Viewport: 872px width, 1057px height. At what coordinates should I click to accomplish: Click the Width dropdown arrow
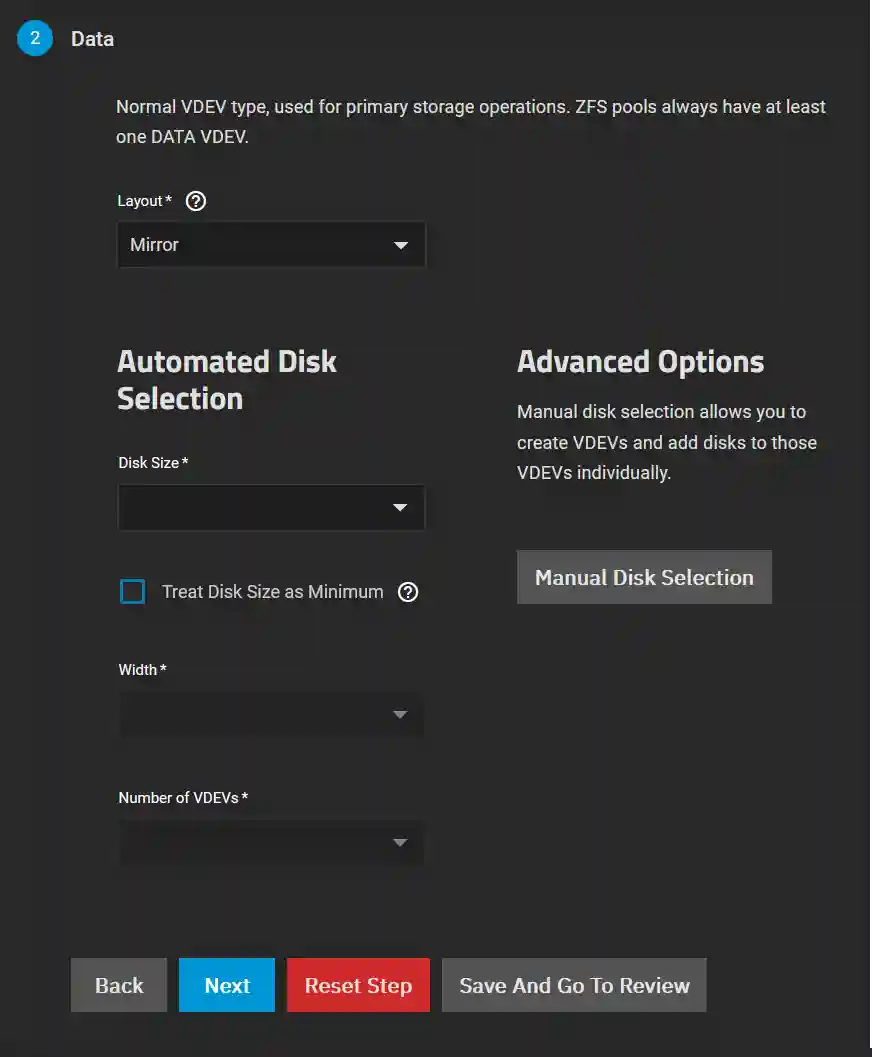(400, 714)
